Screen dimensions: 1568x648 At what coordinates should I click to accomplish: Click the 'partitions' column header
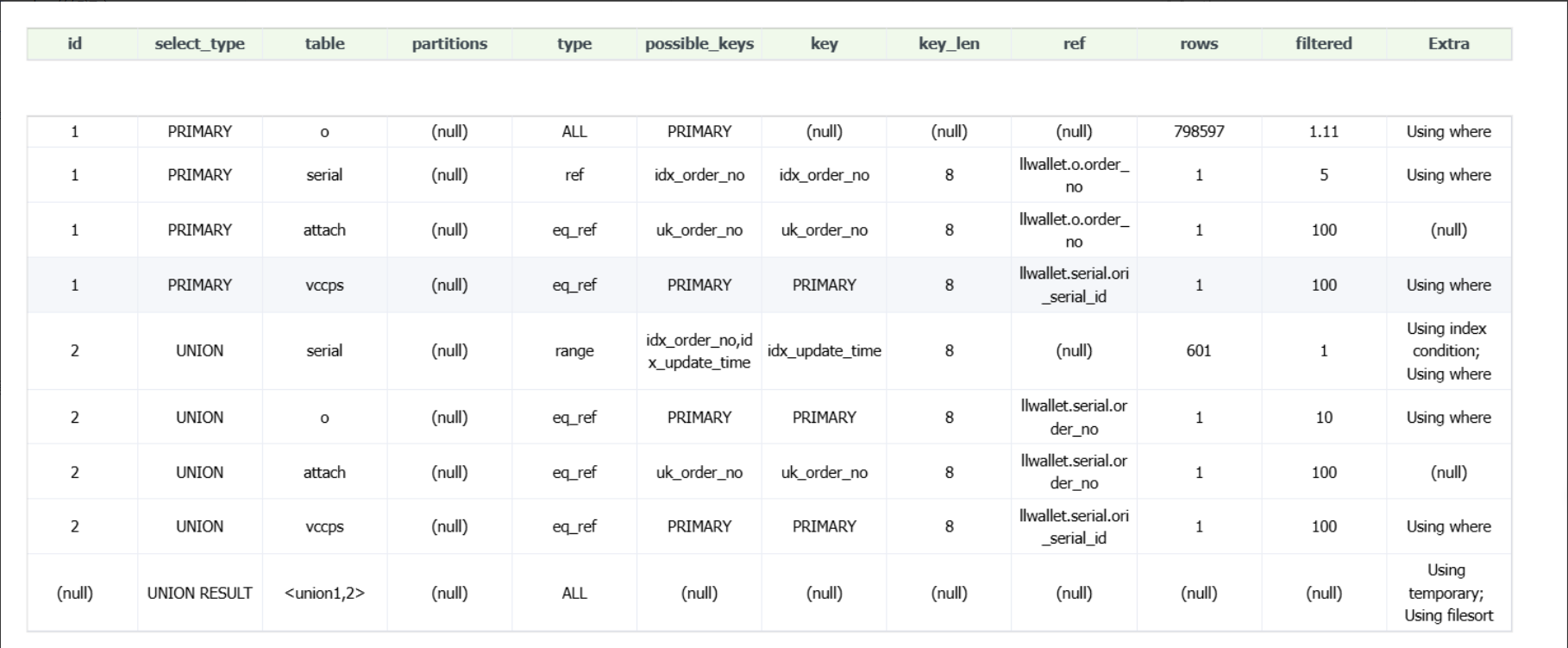449,44
